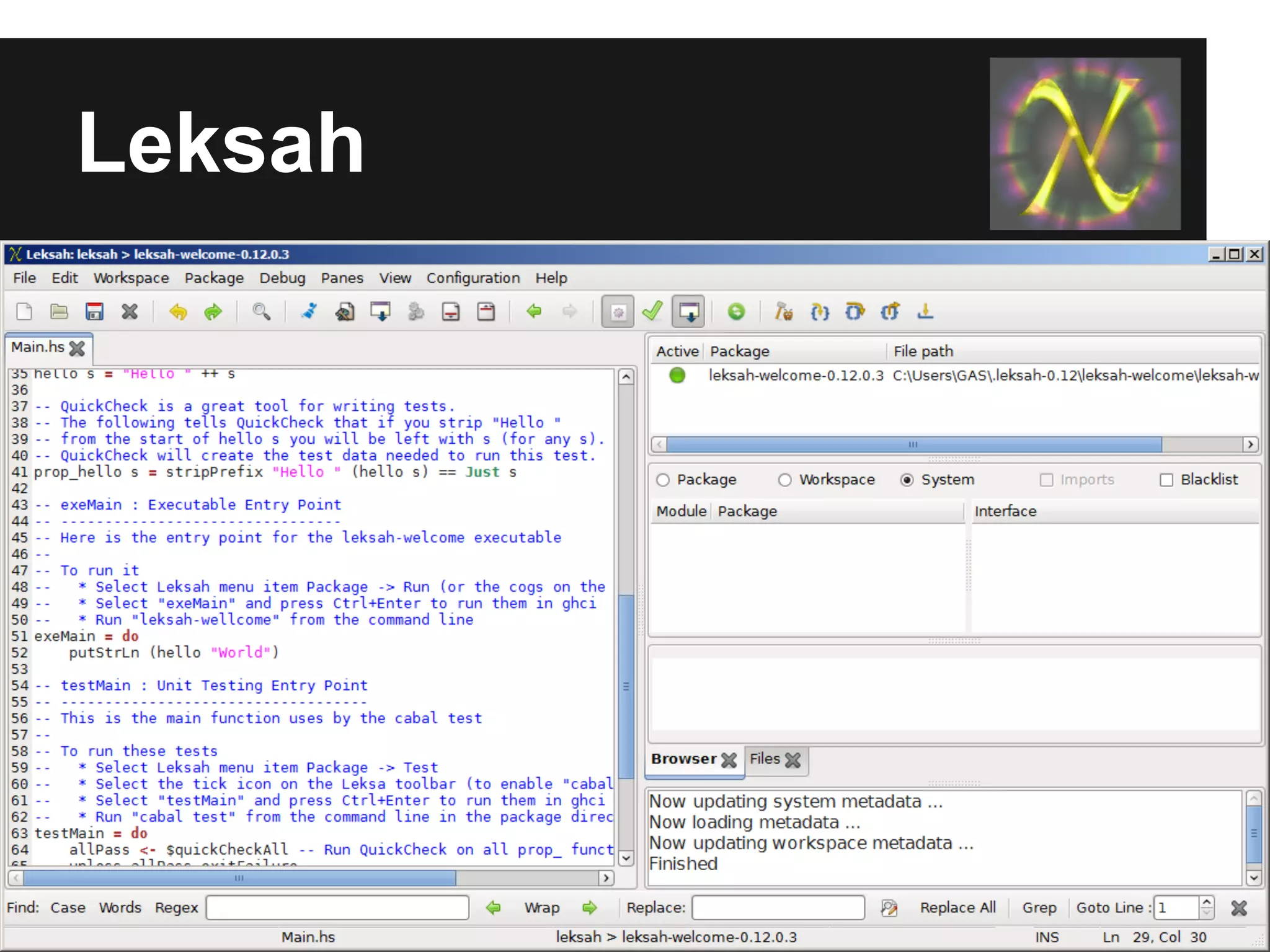Enable the Blacklist checkbox
This screenshot has height=952, width=1270.
pyautogui.click(x=1166, y=480)
